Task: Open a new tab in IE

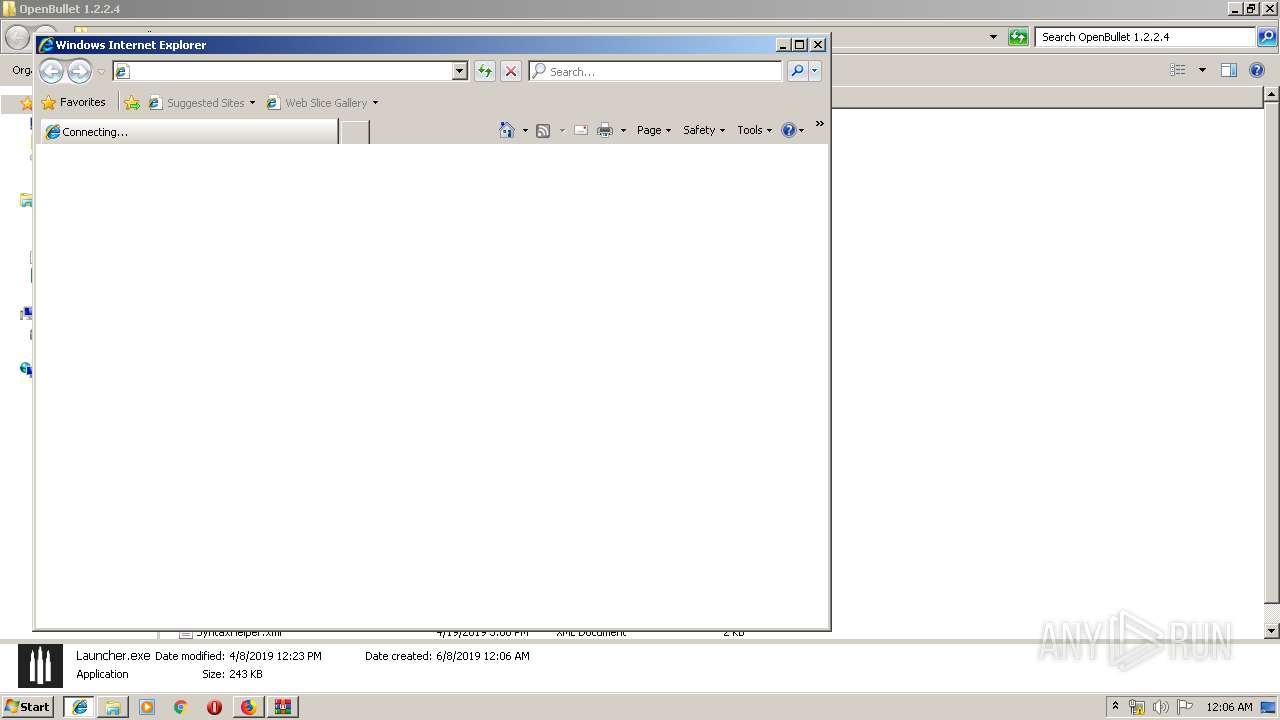Action: point(355,132)
